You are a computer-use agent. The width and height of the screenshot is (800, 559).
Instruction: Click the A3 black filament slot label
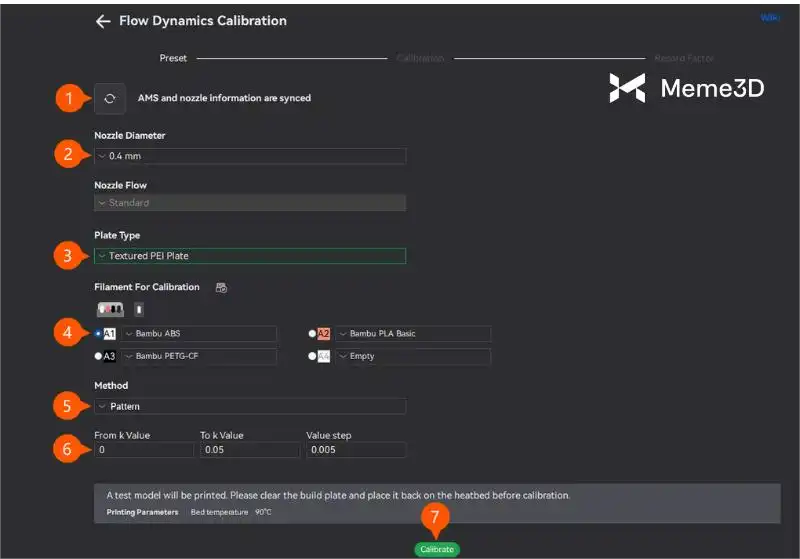(110, 356)
